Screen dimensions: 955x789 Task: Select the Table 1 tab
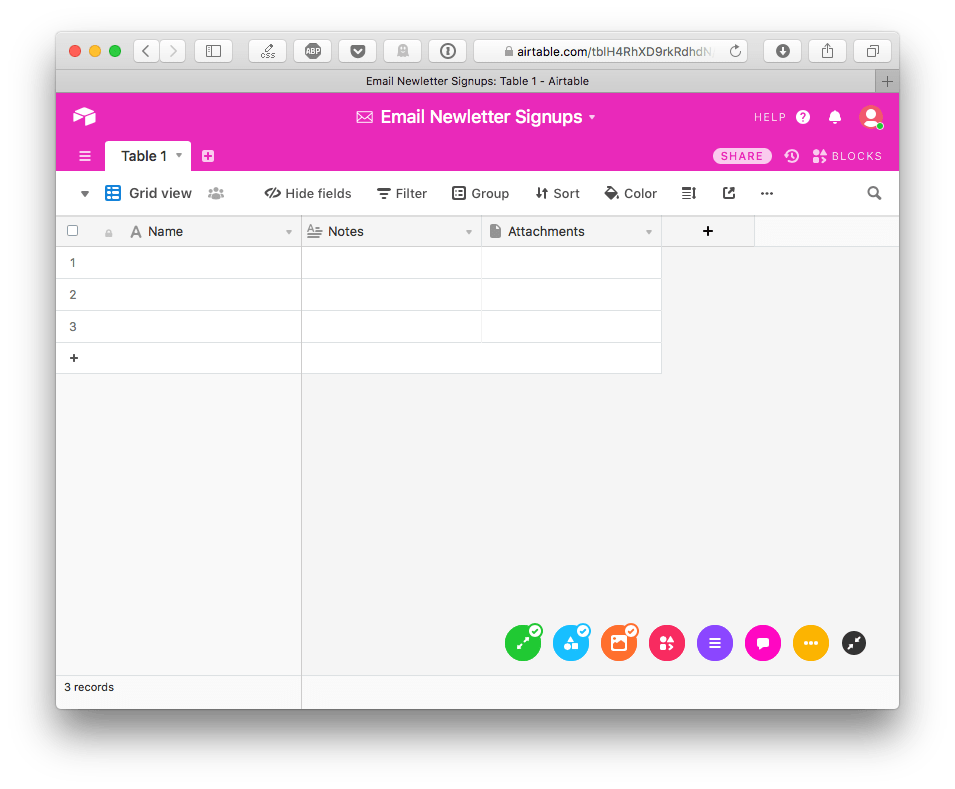(x=148, y=156)
